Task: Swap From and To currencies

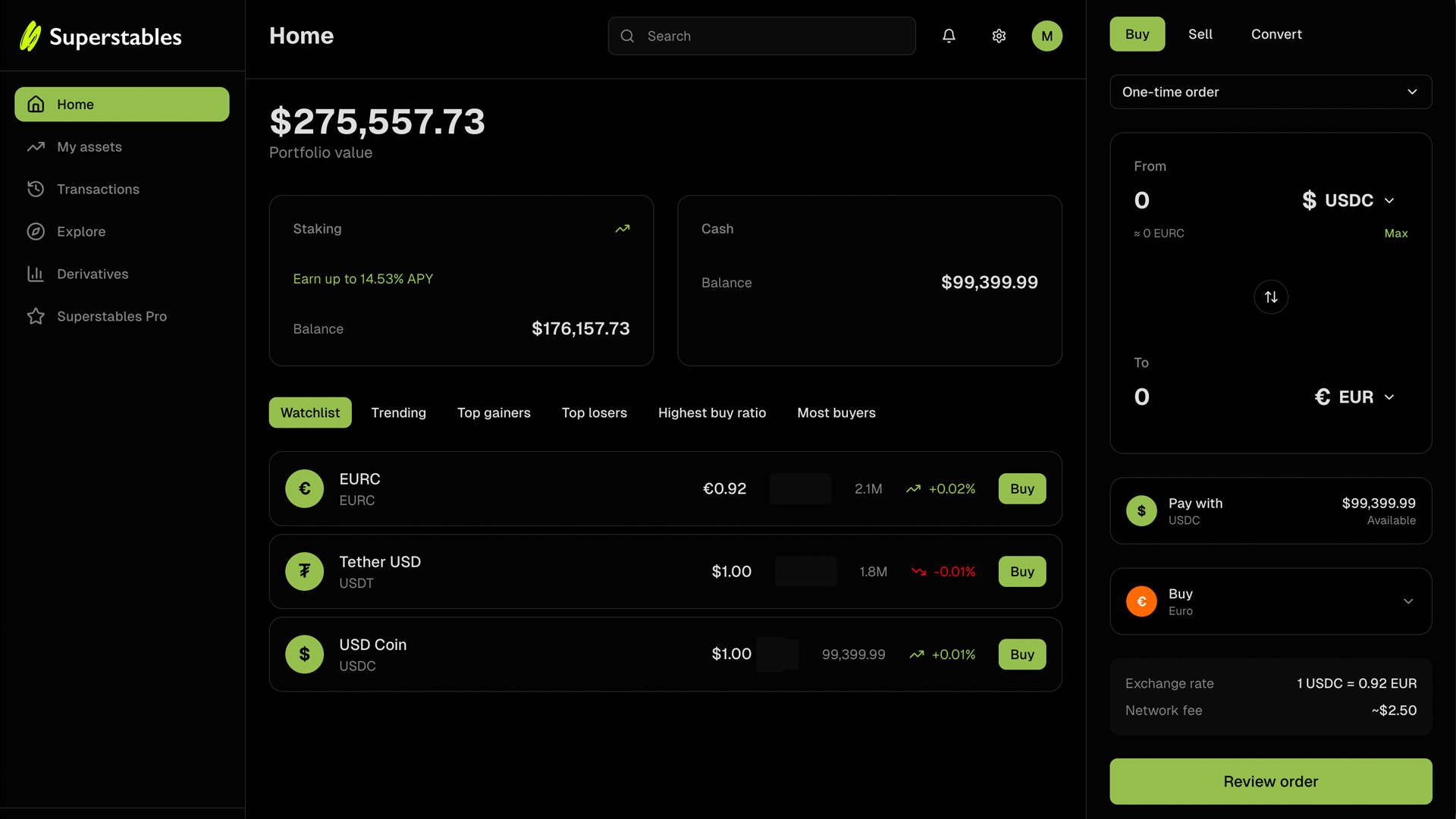Action: (x=1271, y=297)
